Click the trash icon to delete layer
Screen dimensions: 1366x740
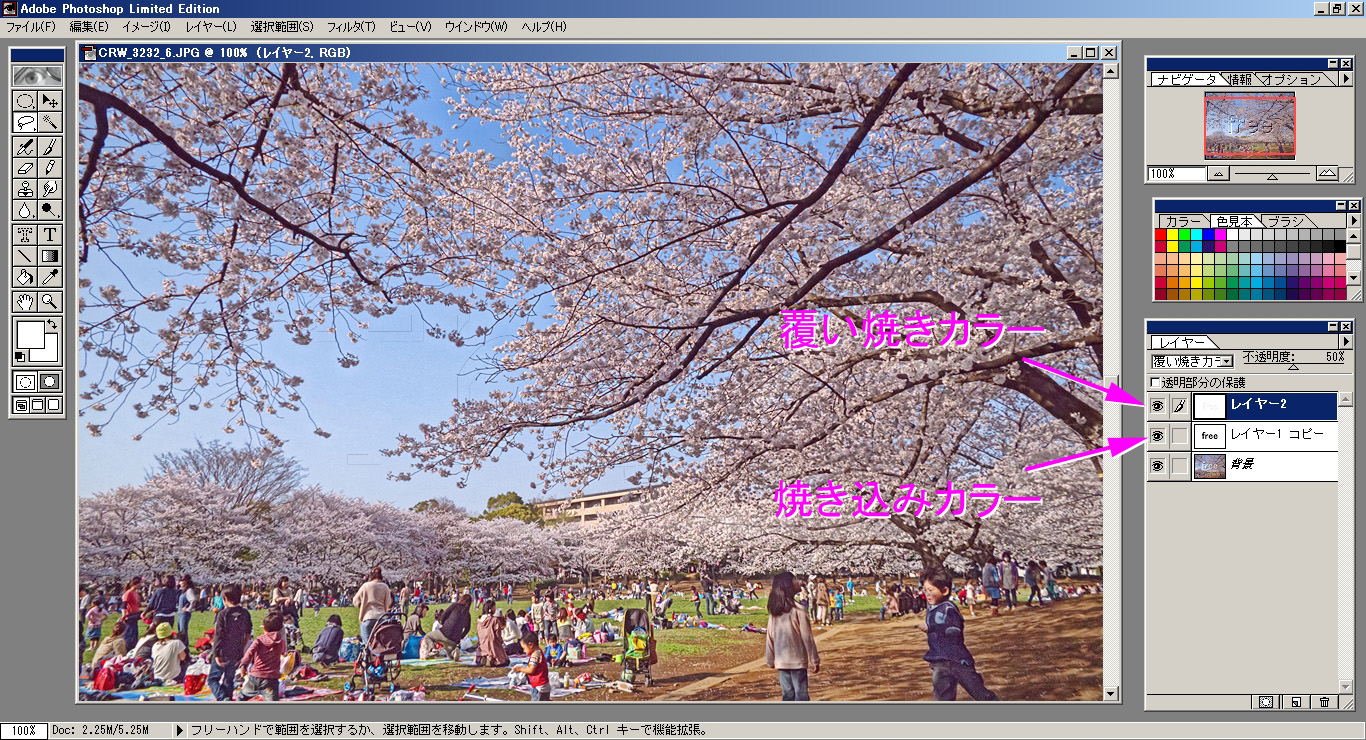(x=1325, y=702)
